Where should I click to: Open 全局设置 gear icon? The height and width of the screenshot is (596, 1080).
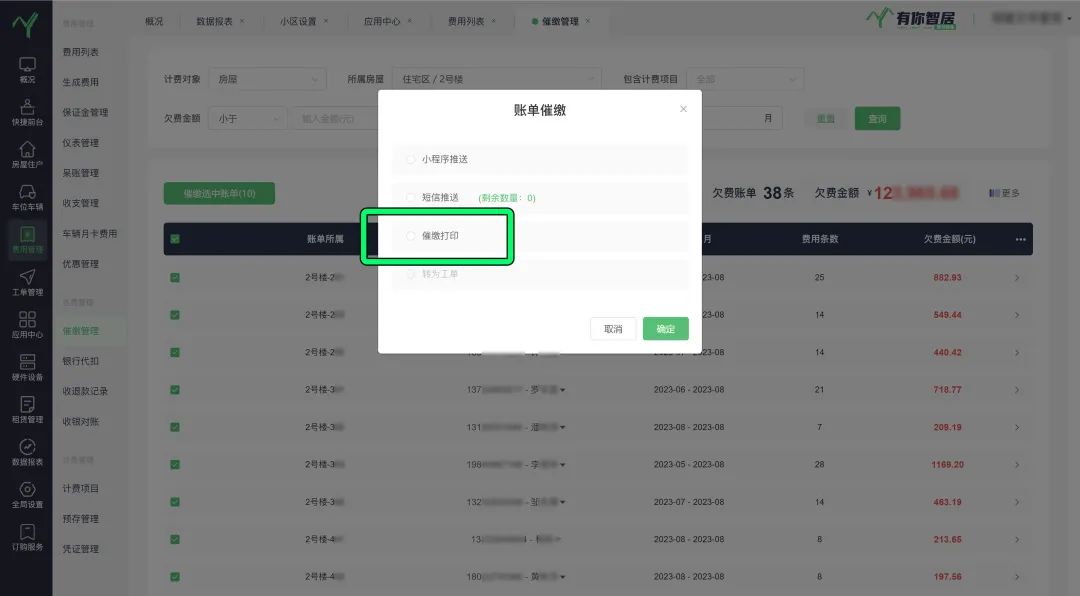coord(27,495)
